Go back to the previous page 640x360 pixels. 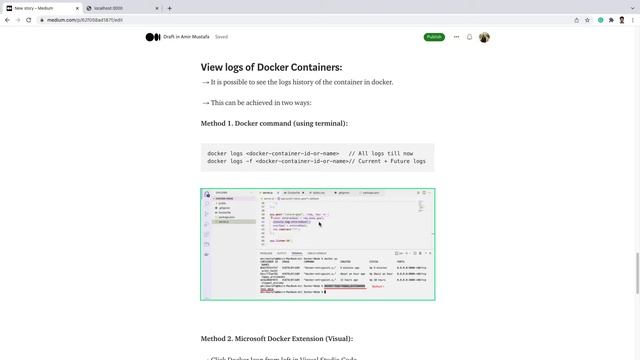click(x=7, y=20)
